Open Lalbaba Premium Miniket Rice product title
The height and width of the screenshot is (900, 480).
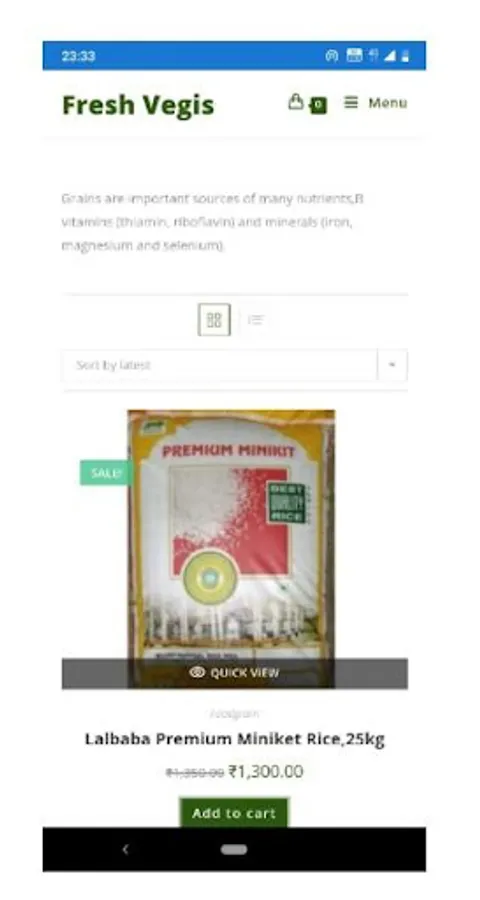tap(235, 739)
